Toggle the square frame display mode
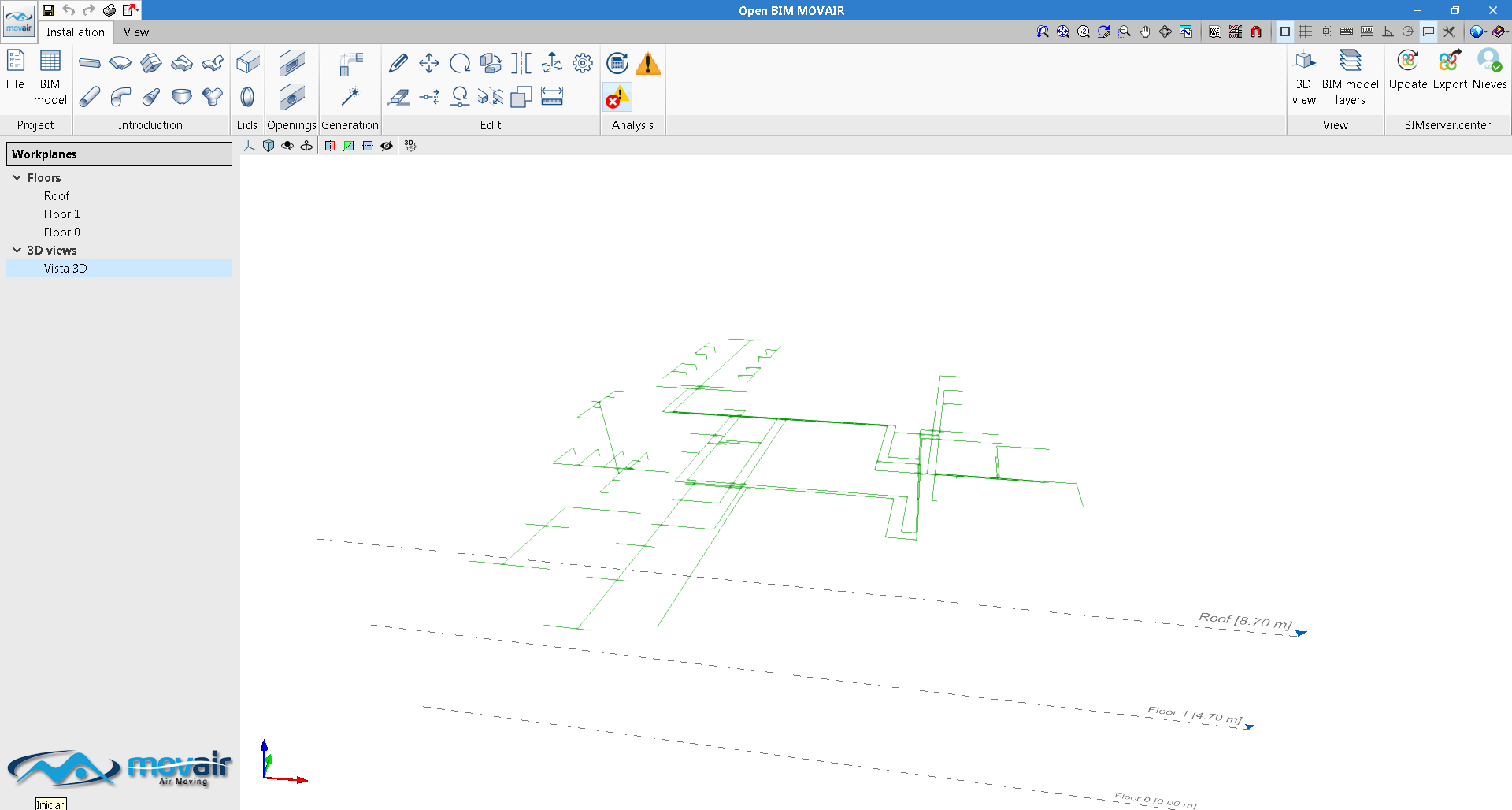This screenshot has height=810, width=1512. (1285, 32)
